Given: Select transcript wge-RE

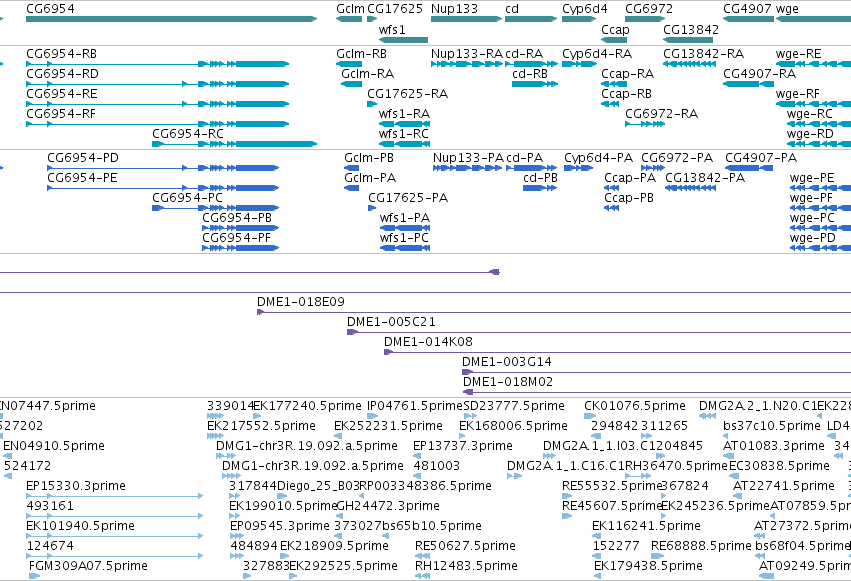Looking at the screenshot, I should 814,64.
